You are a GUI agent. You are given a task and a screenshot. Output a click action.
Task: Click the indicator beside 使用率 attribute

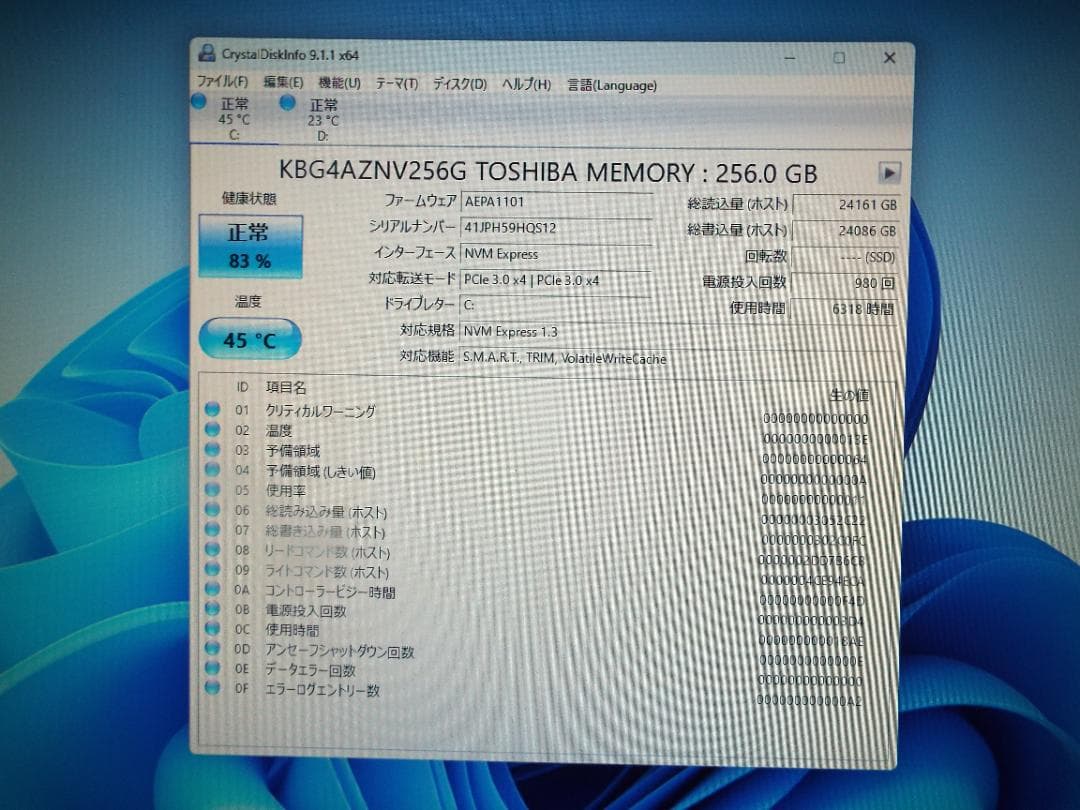click(211, 490)
